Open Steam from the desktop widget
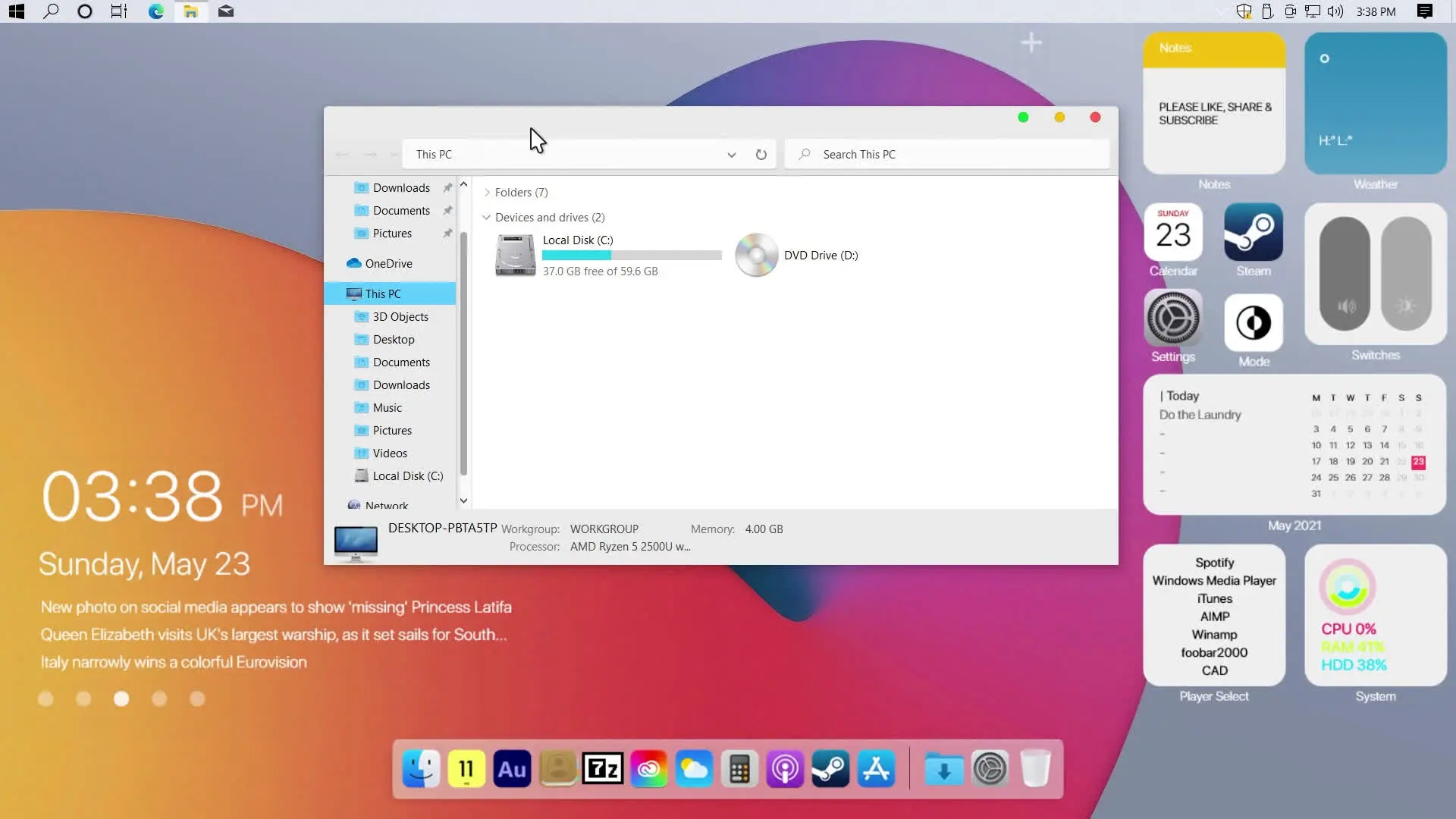 coord(1253,233)
